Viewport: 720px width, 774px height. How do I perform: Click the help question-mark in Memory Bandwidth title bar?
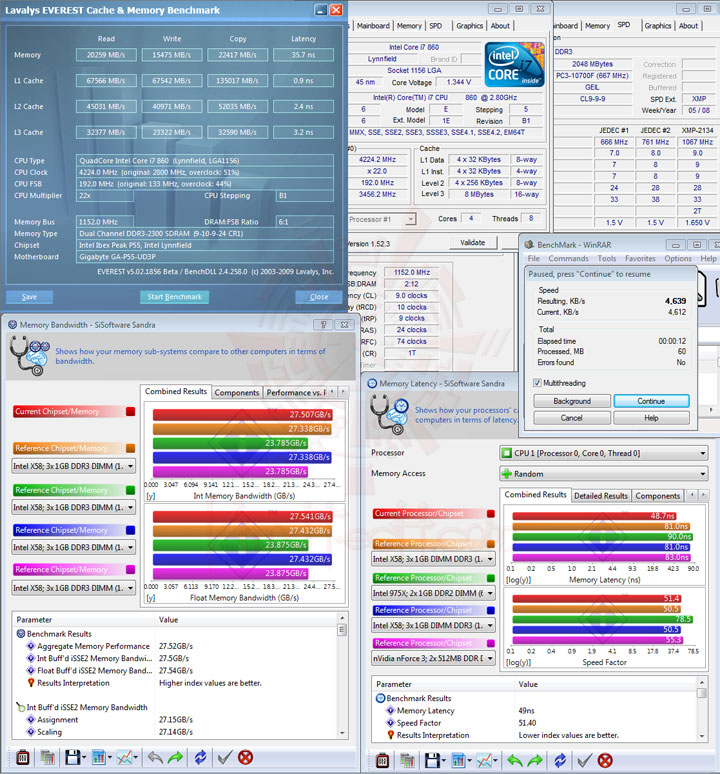pos(323,324)
